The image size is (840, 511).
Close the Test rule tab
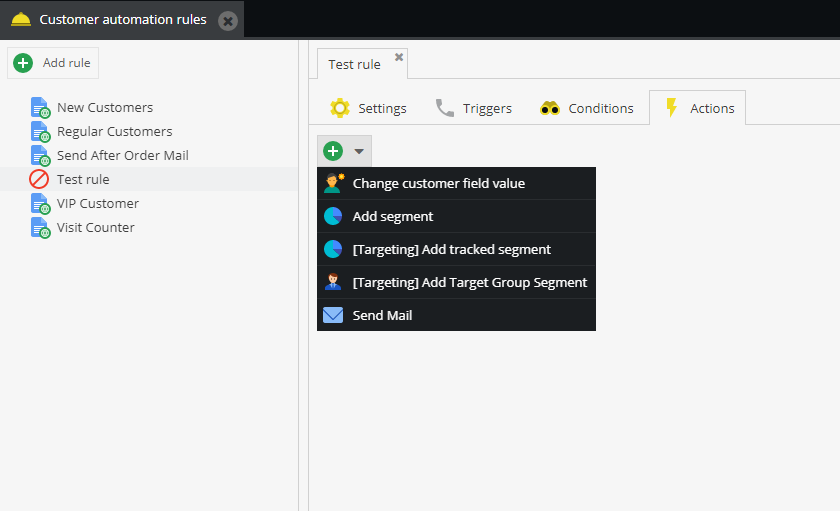point(399,57)
